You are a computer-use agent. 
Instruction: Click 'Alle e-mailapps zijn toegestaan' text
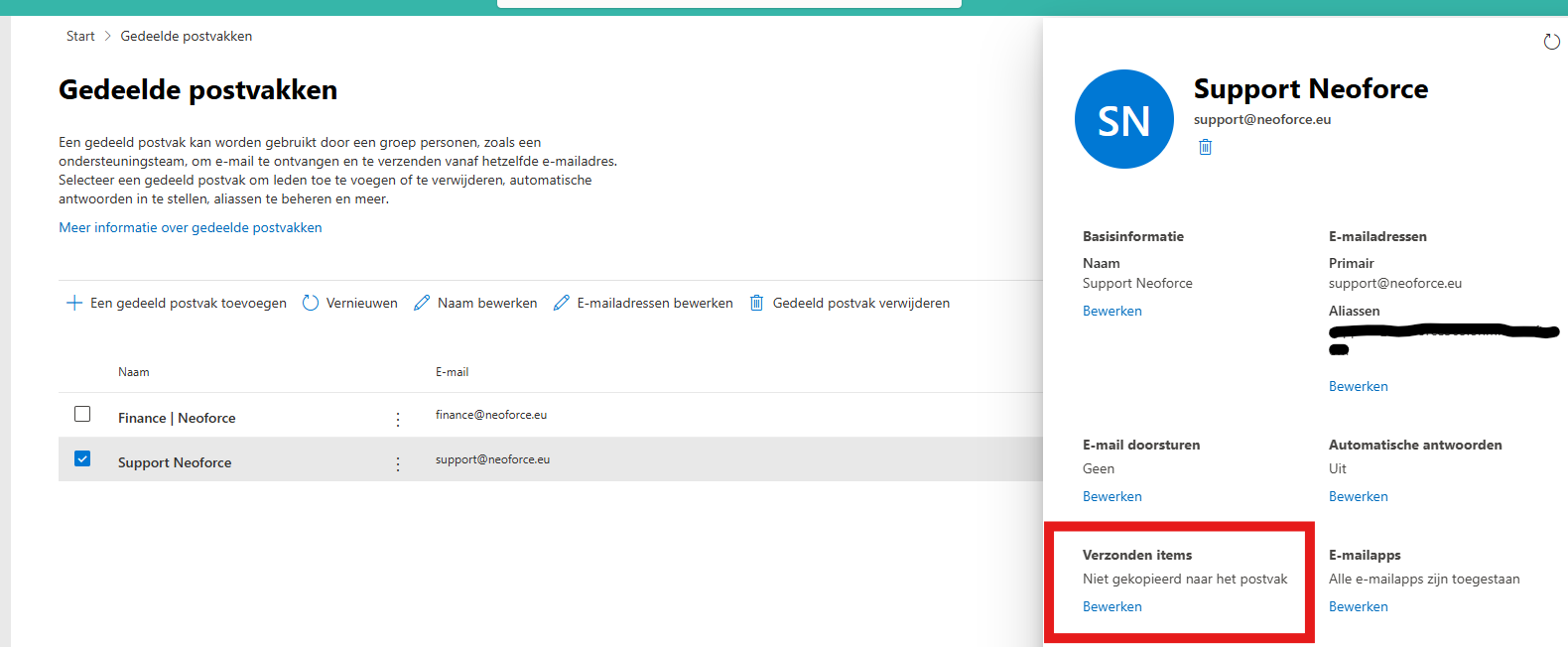coord(1424,579)
